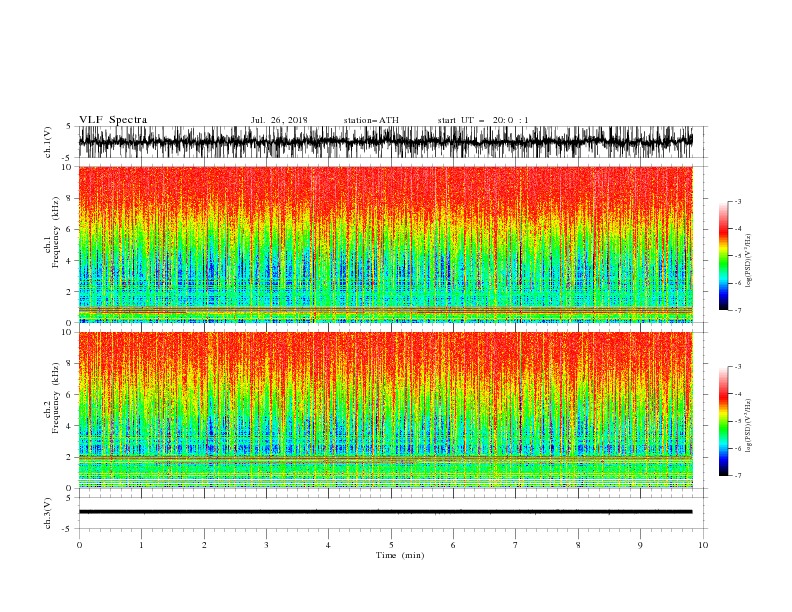Click time-axis tick label "2"
This screenshot has width=792, height=612.
(x=204, y=545)
